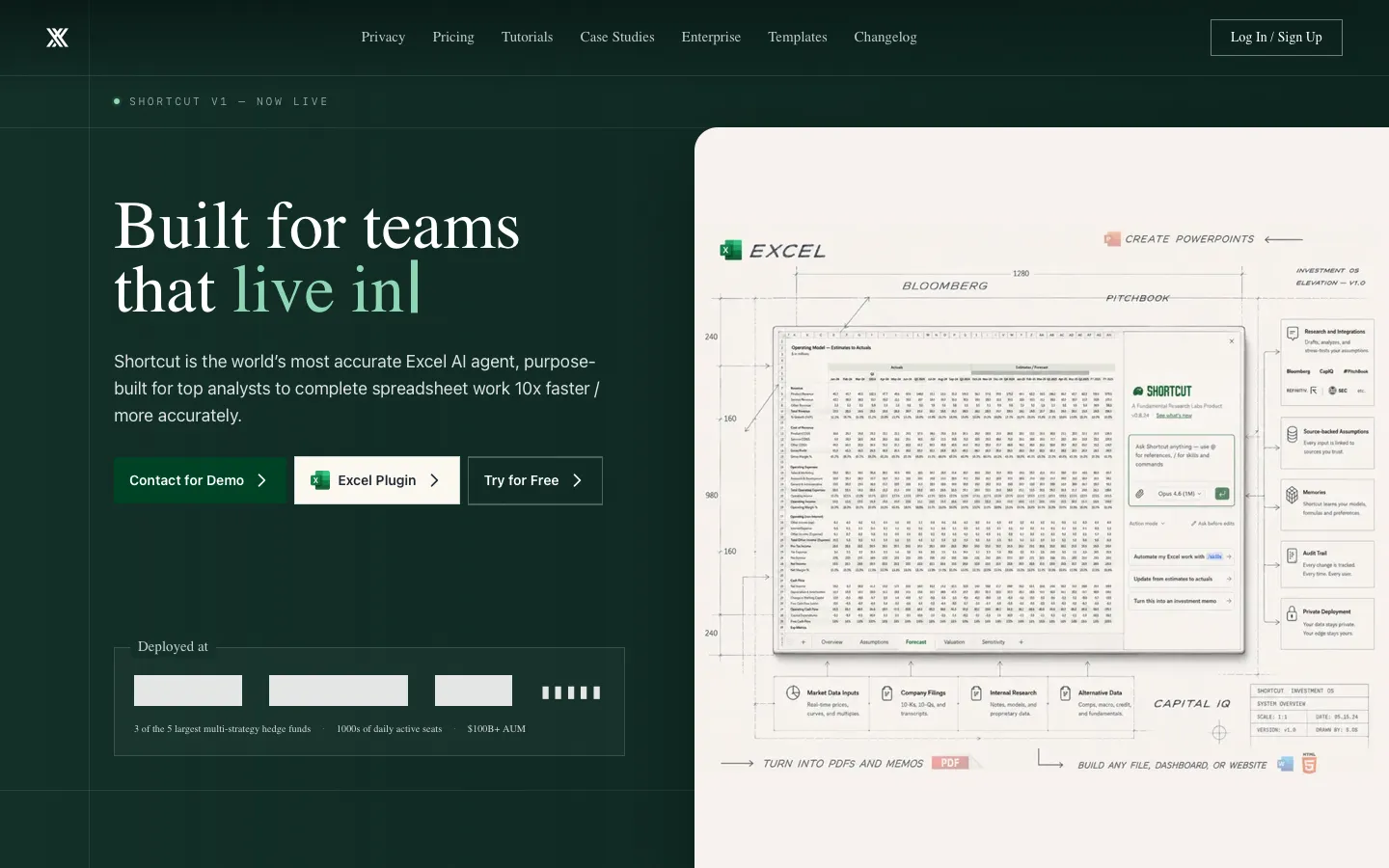Viewport: 1389px width, 868px height.
Task: Click the 'CREATE POWERPOINTS' label
Action: (x=1189, y=239)
